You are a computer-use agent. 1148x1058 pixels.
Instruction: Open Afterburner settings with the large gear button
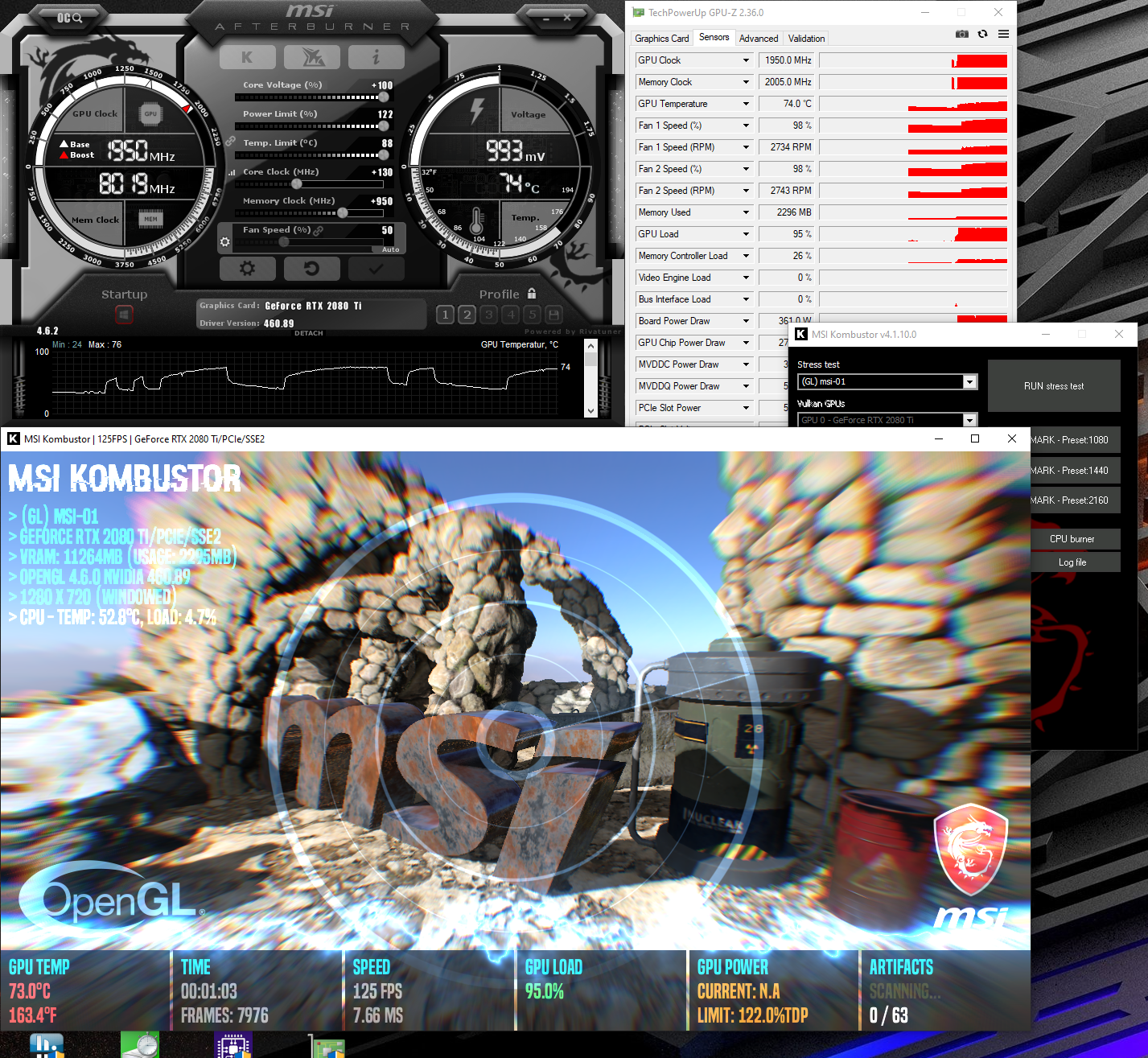pos(247,269)
